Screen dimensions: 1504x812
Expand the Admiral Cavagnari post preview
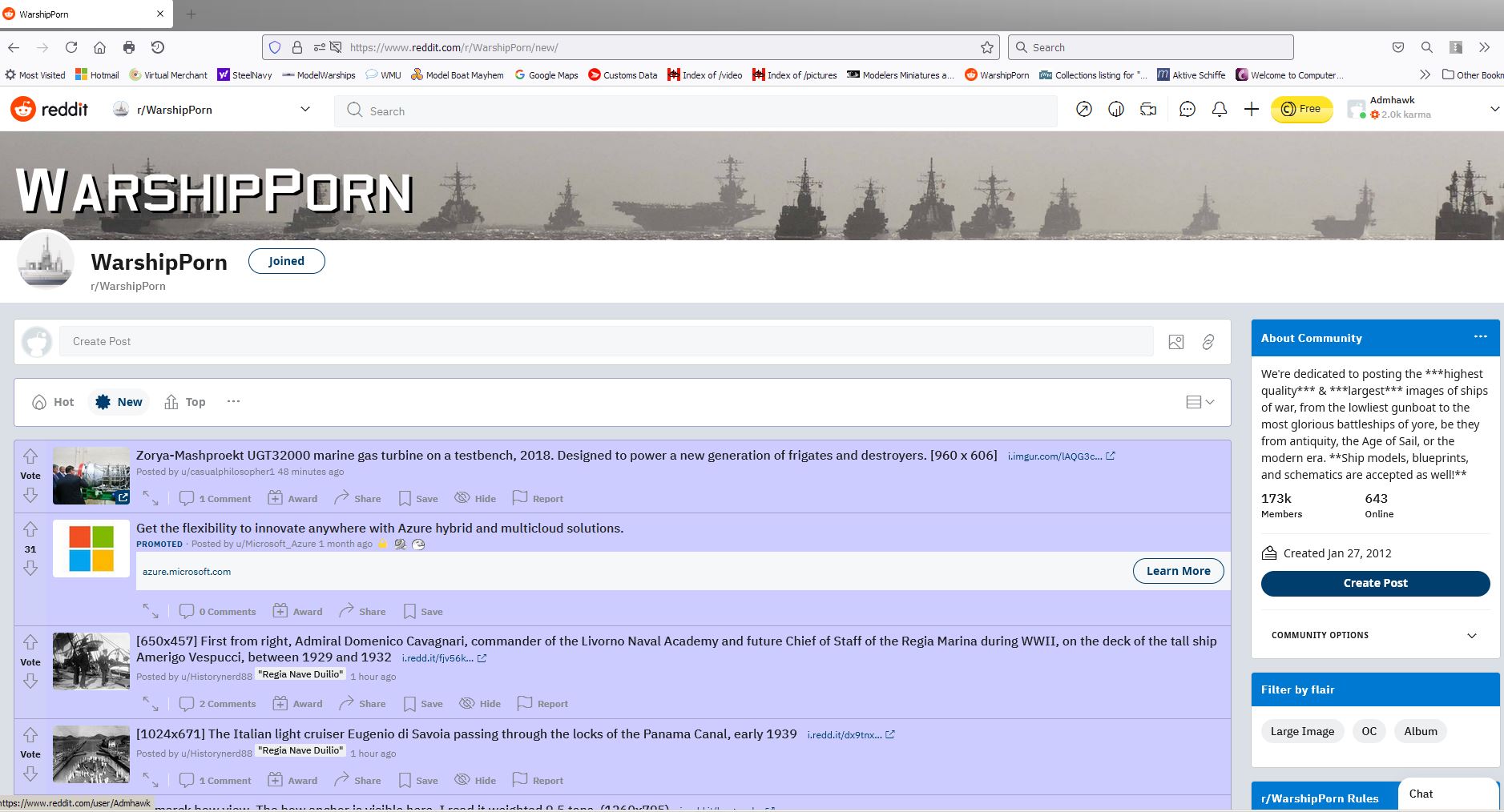click(x=151, y=704)
